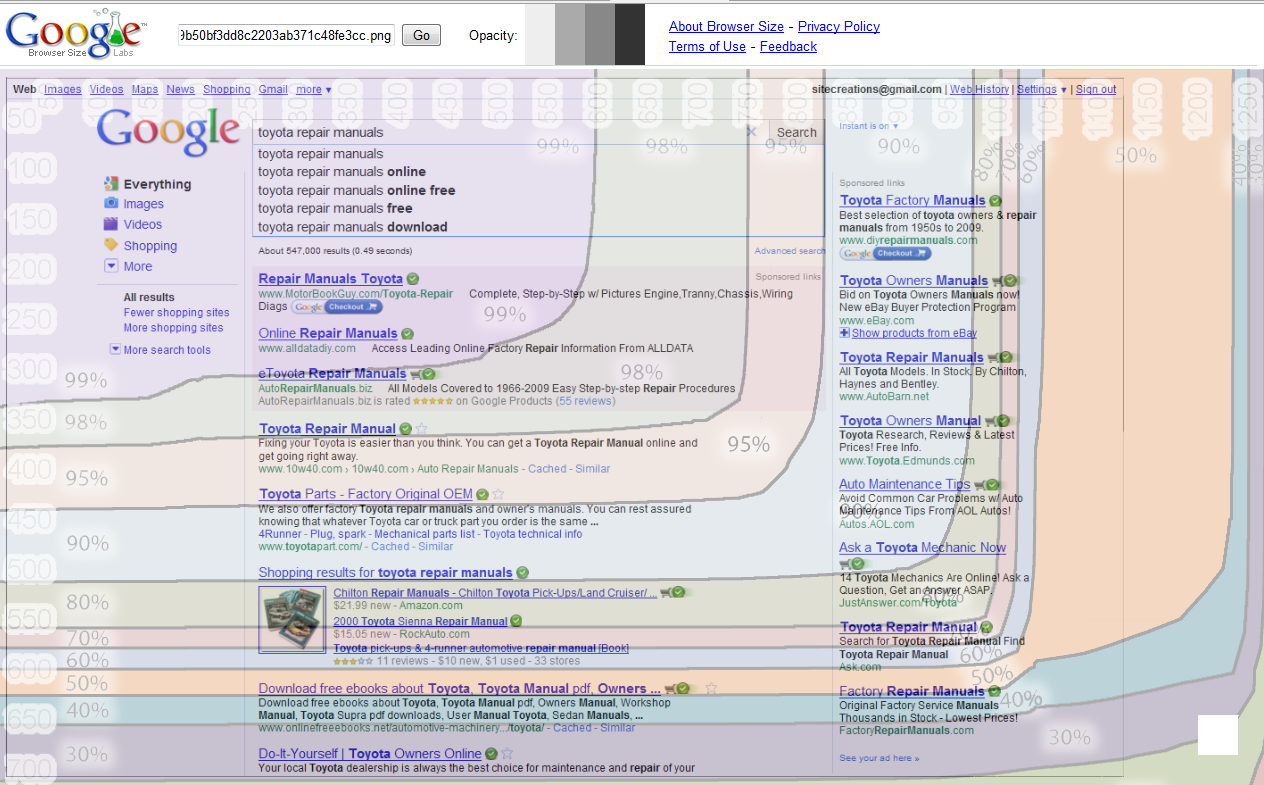Open the Settings dropdown
1264x785 pixels.
tap(1042, 90)
